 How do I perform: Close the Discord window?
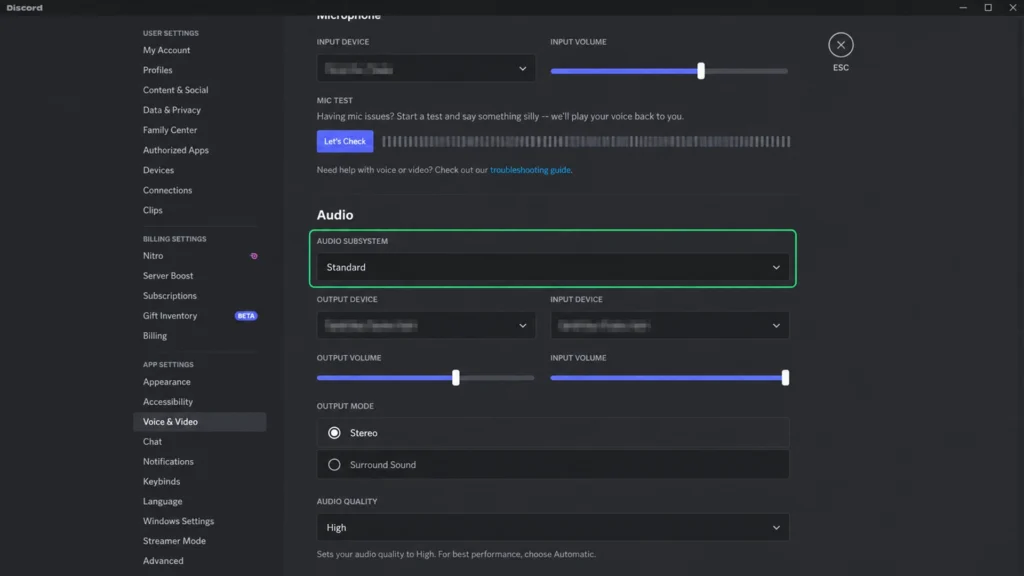1012,8
